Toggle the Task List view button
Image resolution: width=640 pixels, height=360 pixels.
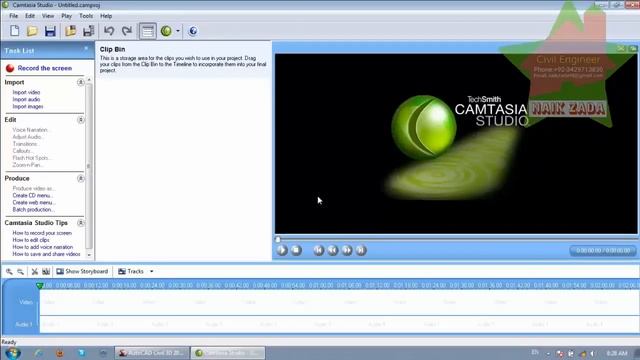pyautogui.click(x=147, y=31)
